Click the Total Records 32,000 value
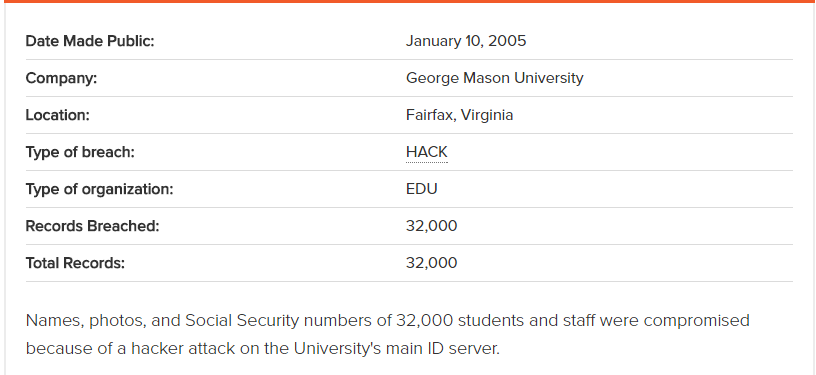The image size is (816, 375). pyautogui.click(x=431, y=263)
